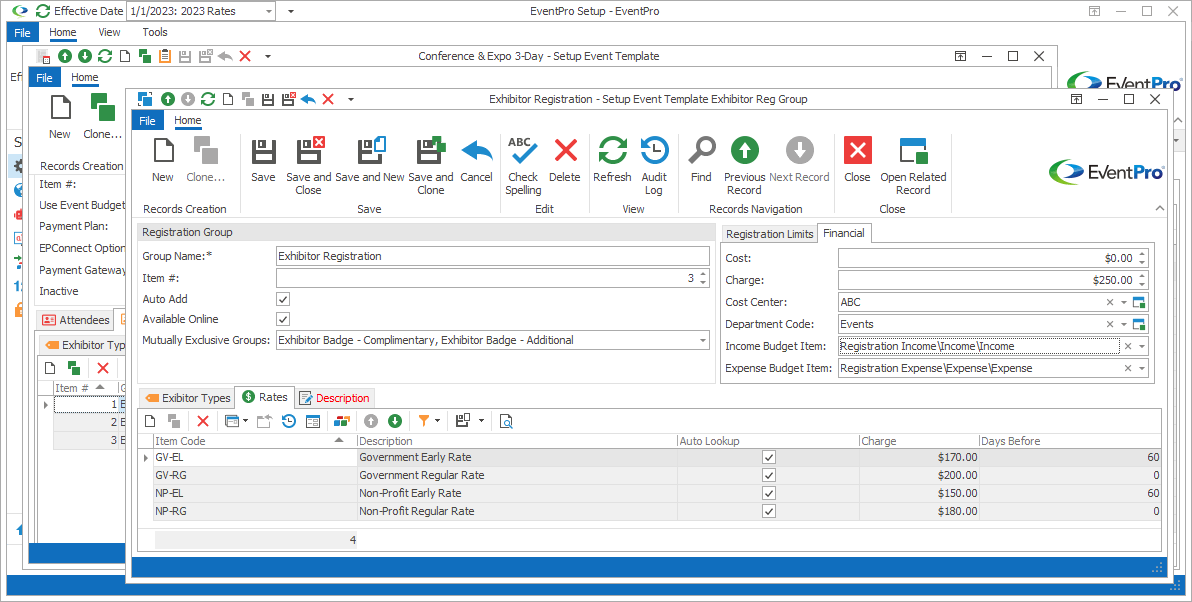Click the orange filter funnel in Rates toolbar
The image size is (1192, 602).
click(424, 421)
